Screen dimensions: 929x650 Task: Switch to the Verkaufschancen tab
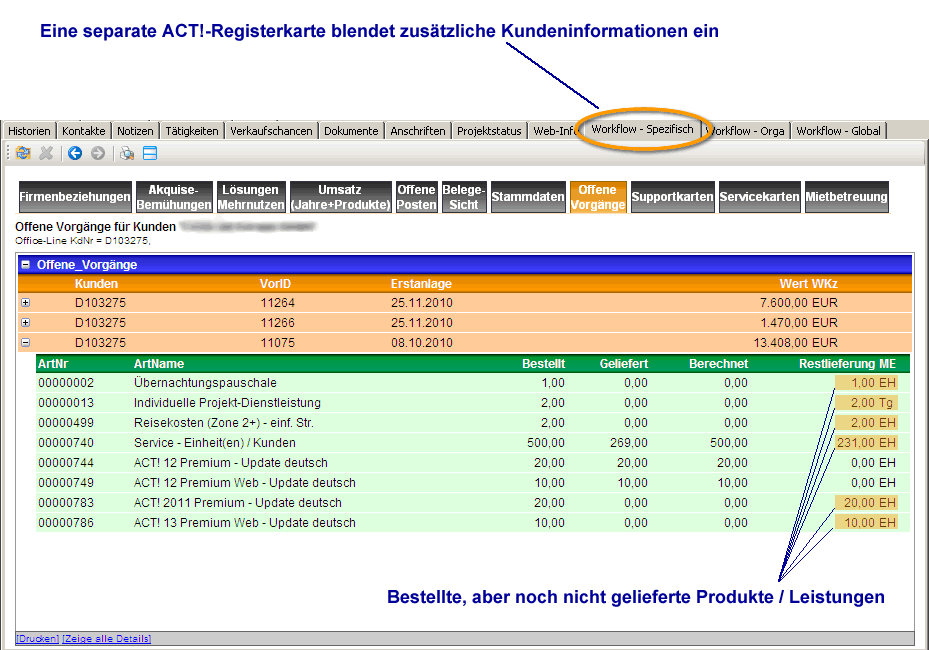pyautogui.click(x=271, y=131)
